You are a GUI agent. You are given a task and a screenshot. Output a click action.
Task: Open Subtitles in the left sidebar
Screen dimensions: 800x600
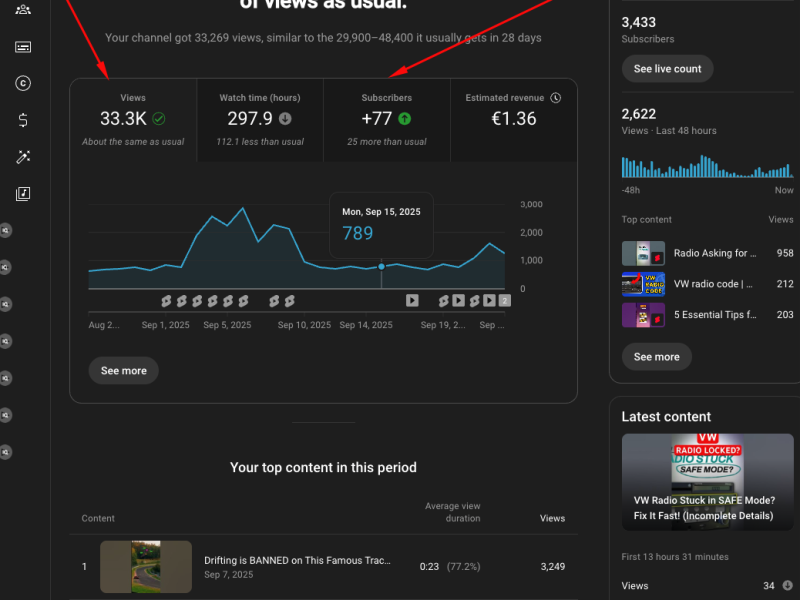[x=23, y=47]
